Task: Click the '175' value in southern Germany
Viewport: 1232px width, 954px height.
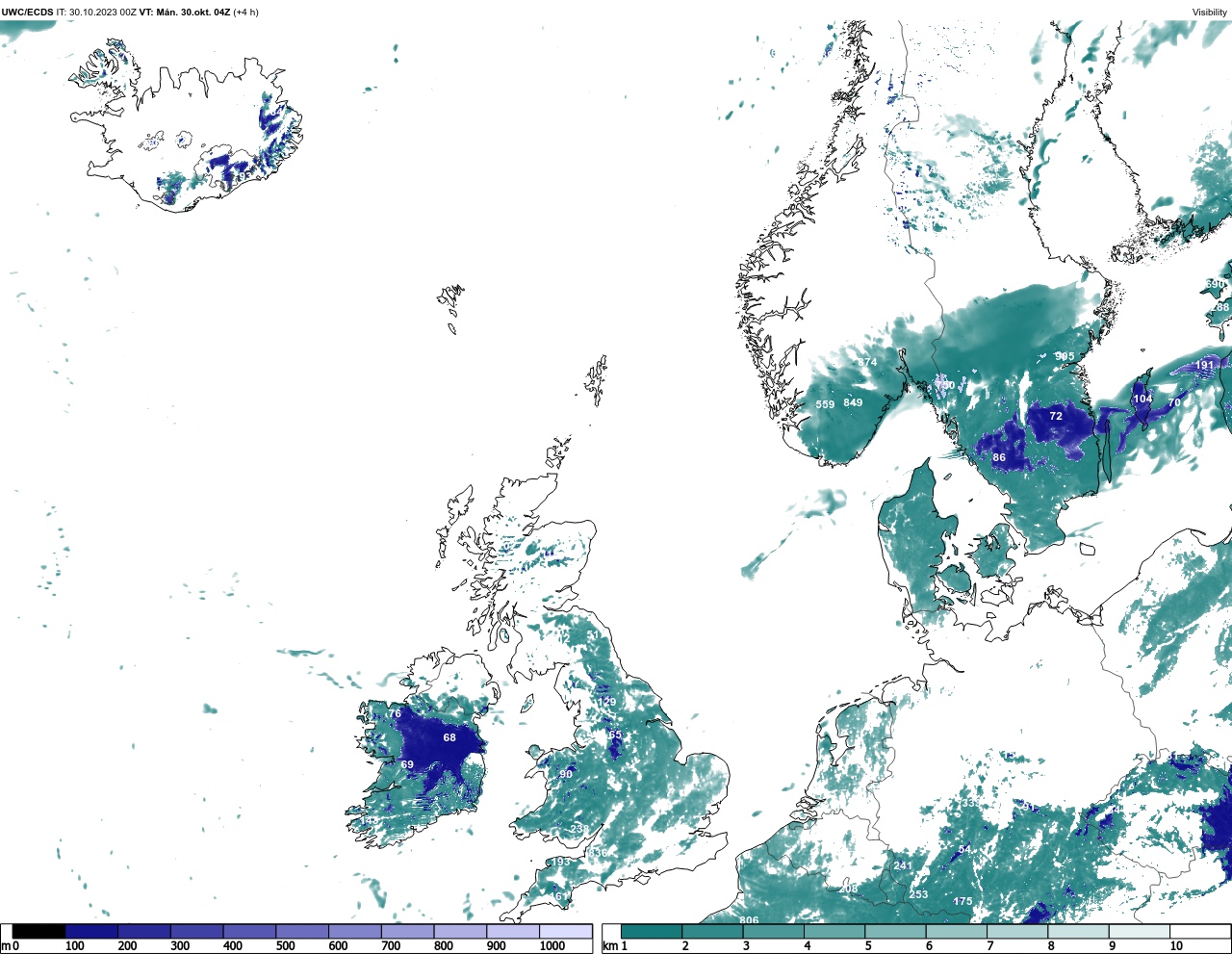Action: click(x=962, y=901)
